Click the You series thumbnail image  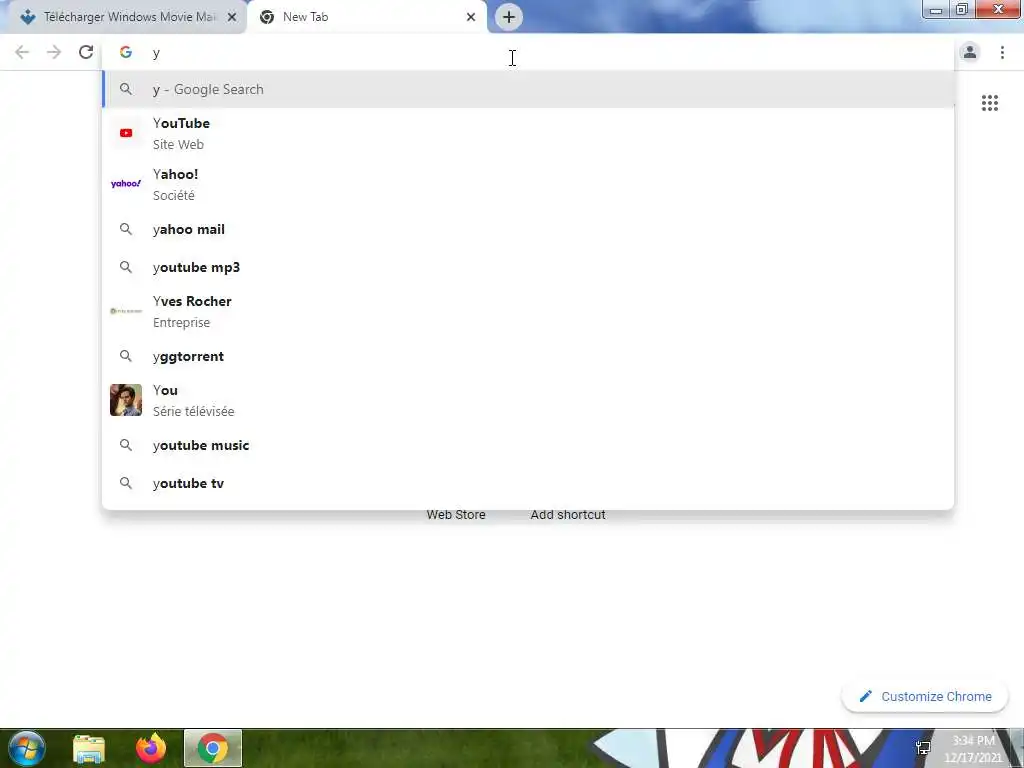[x=126, y=400]
